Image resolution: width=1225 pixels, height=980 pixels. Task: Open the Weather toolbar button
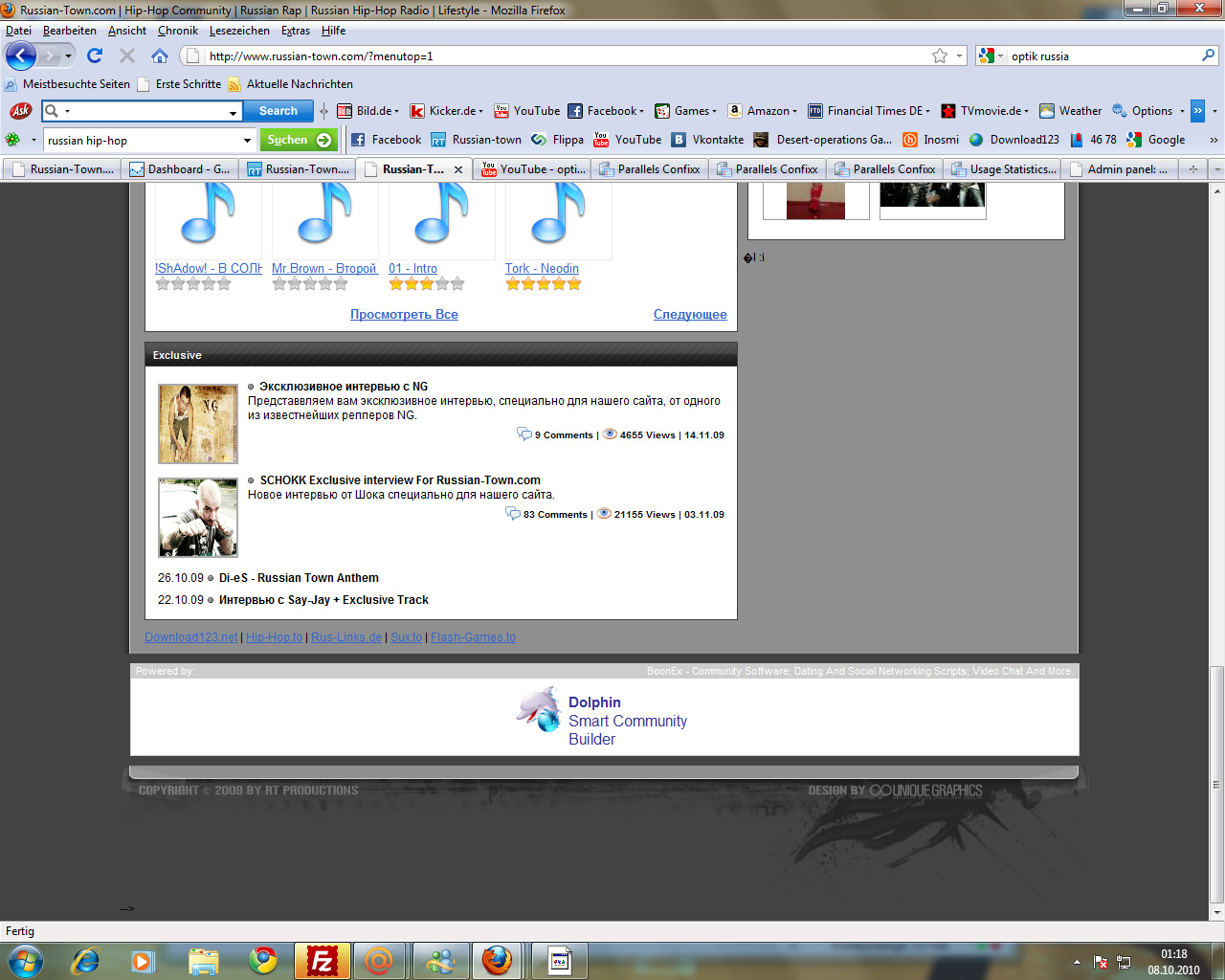pyautogui.click(x=1070, y=111)
